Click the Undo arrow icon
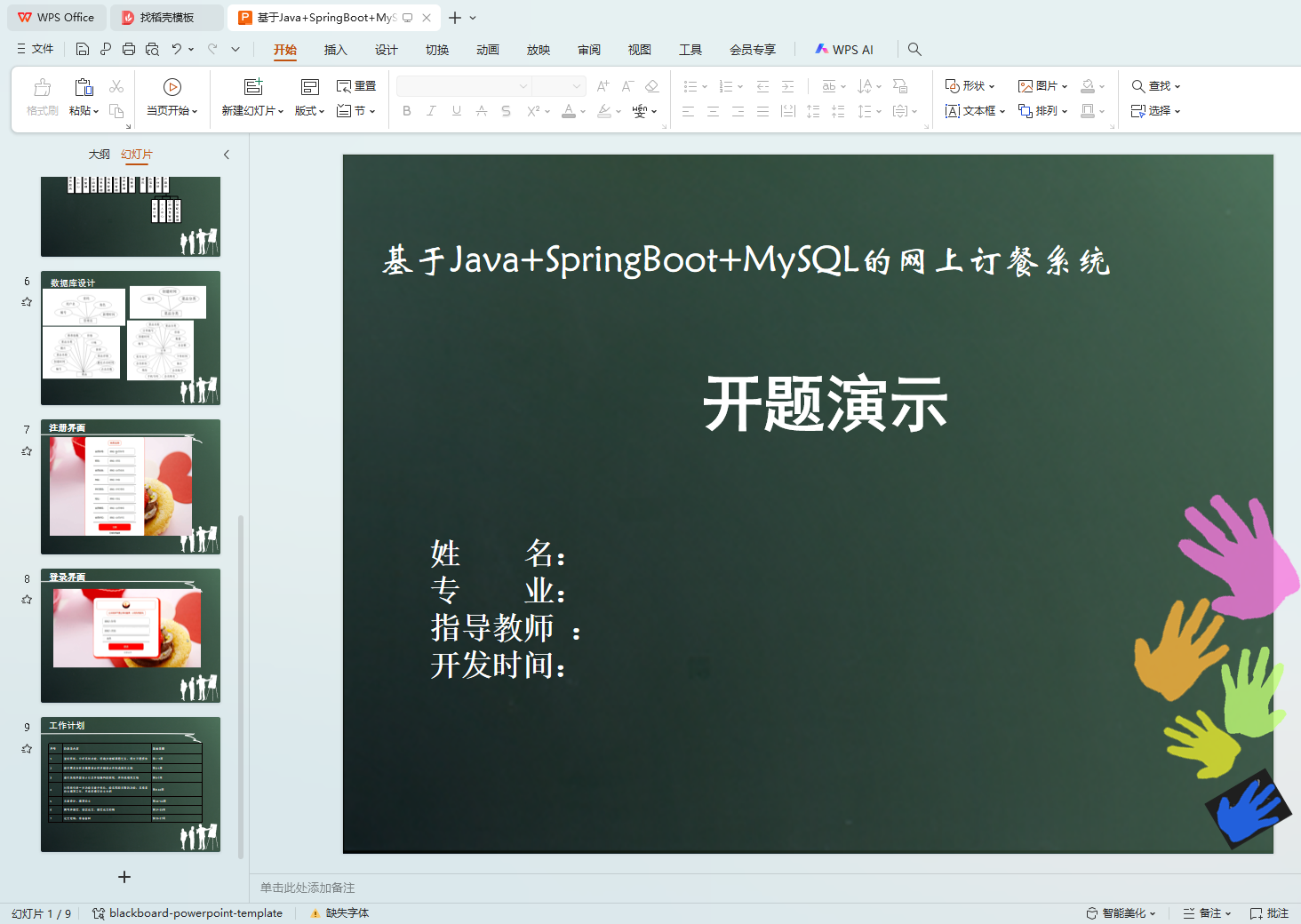1301x924 pixels. click(177, 50)
